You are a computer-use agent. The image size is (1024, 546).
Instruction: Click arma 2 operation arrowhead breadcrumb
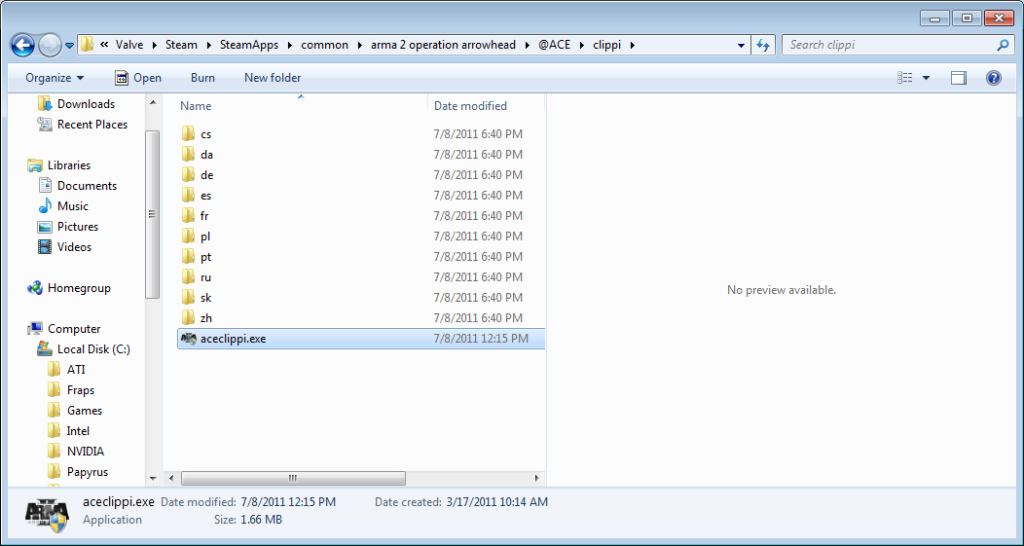[x=443, y=45]
